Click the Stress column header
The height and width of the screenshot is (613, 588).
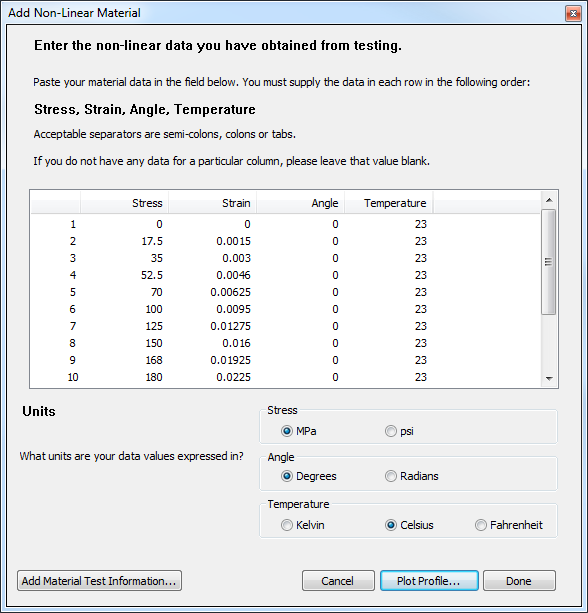124,203
